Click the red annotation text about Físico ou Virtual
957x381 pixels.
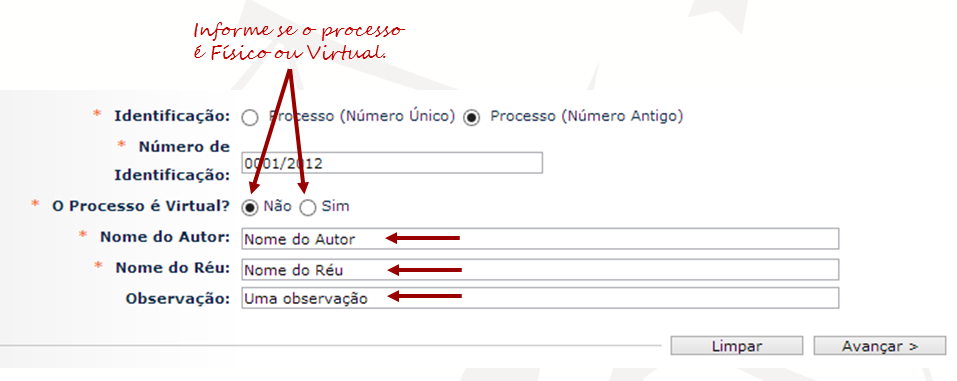[299, 42]
